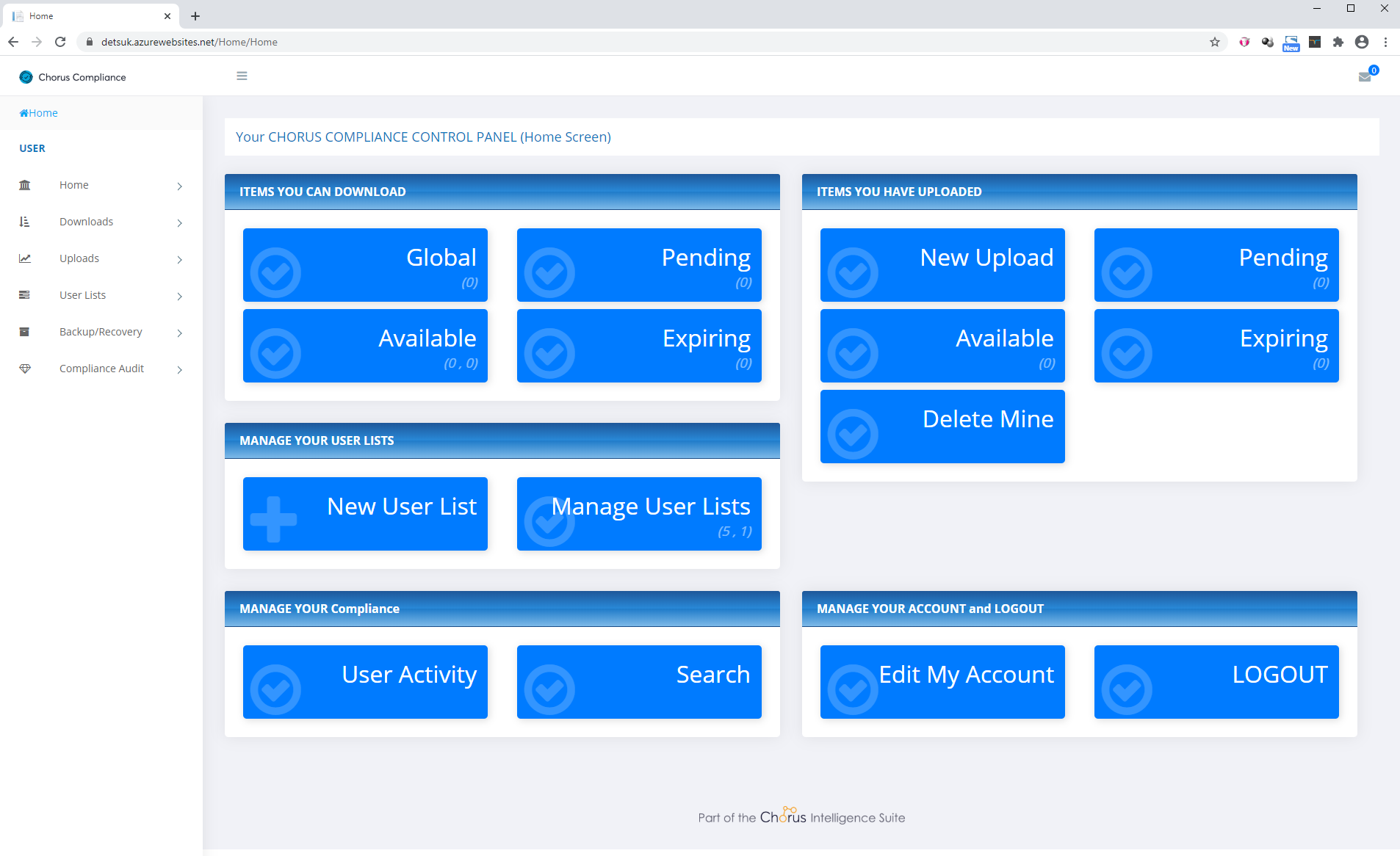Open Available items you can download

365,346
